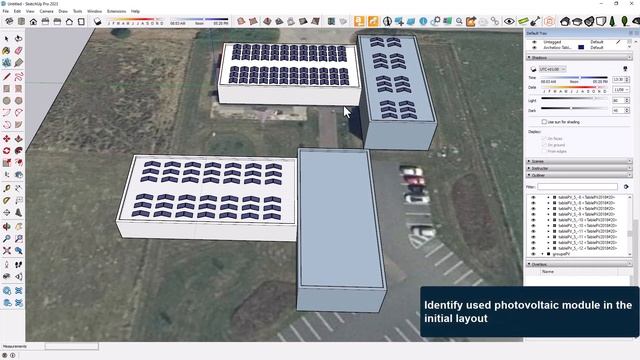Activate the Line drawing tool
Image resolution: width=640 pixels, height=360 pixels.
(7, 76)
